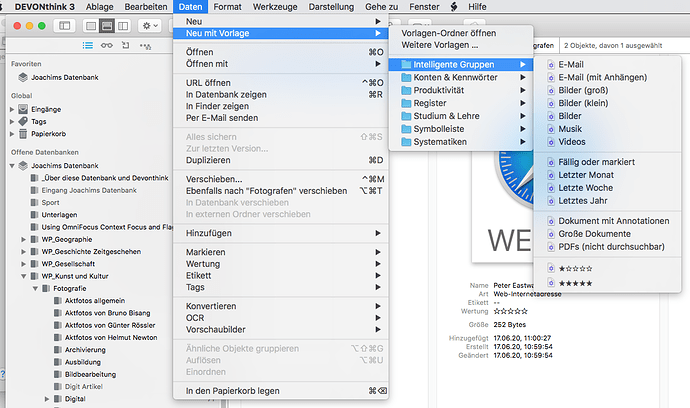Viewport: 690px width, 408px height.
Task: Open the Intelligente Gruppen folder submenu
Action: [x=461, y=65]
